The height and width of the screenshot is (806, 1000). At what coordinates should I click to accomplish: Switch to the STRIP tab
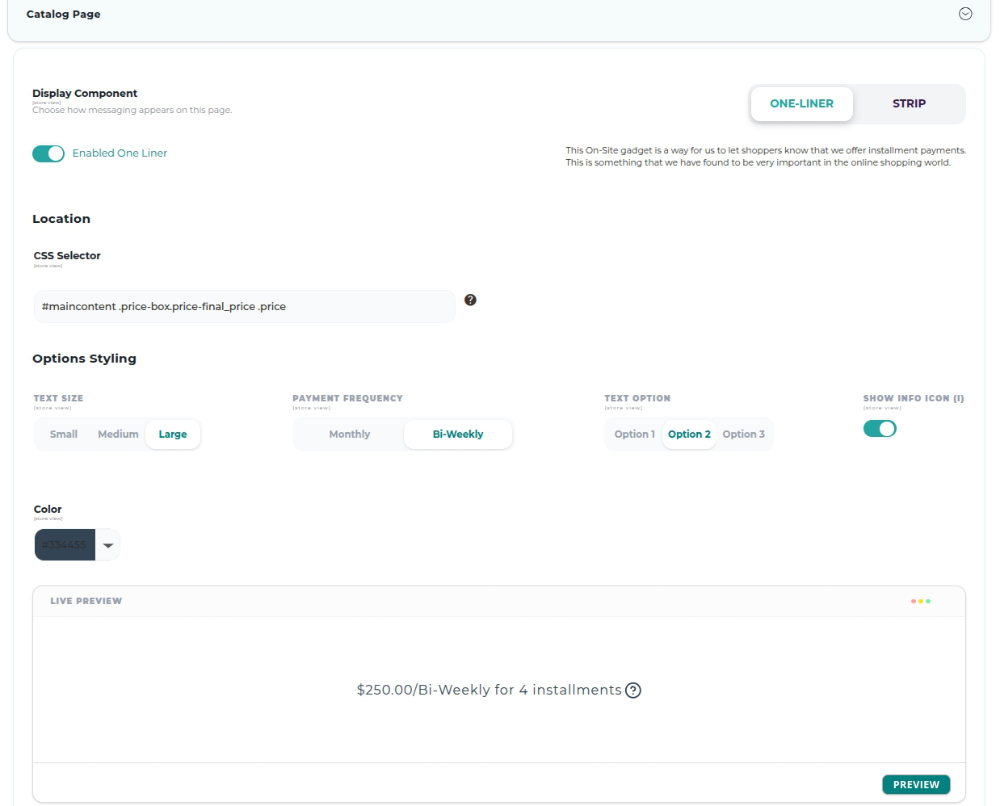coord(909,103)
